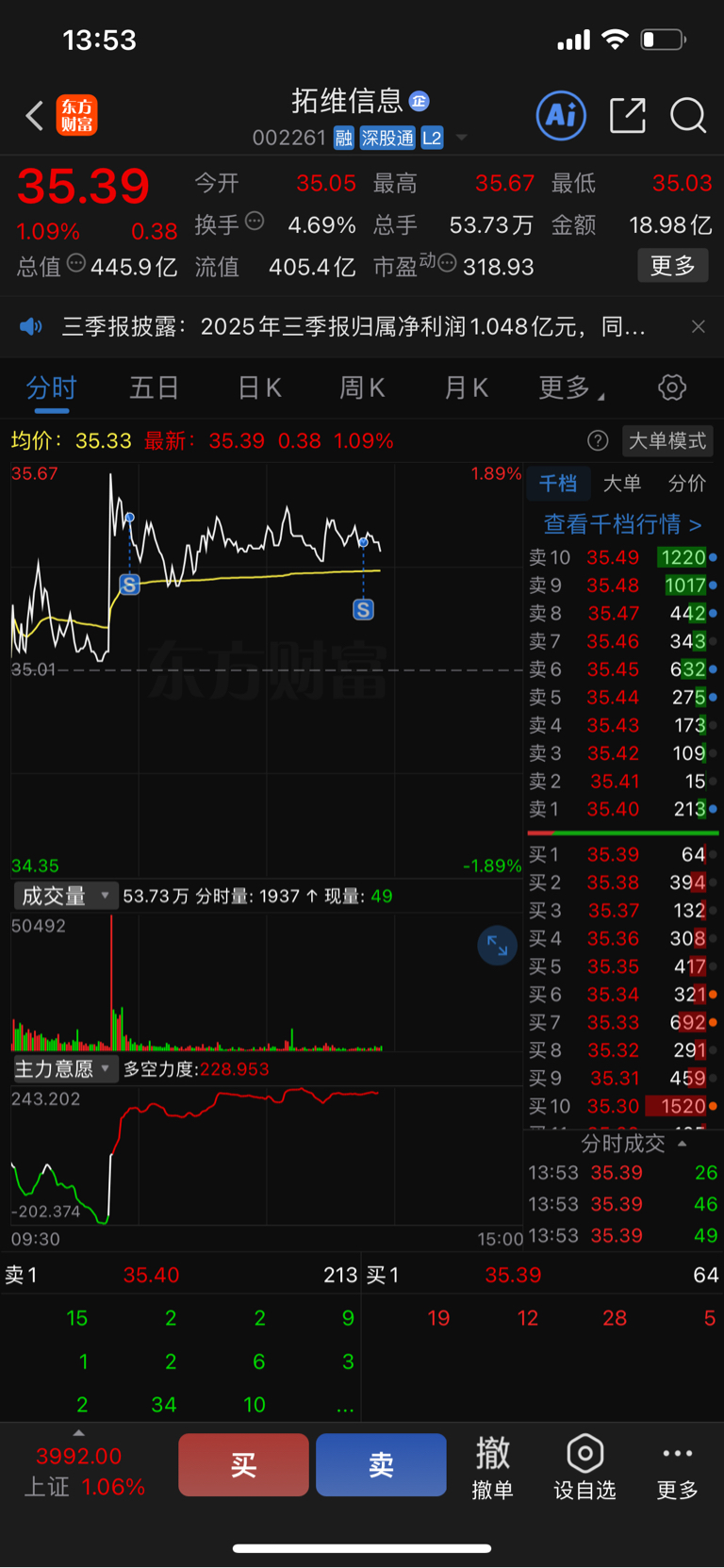Screen dimensions: 724x1568
Task: Tap the back arrow icon
Action: 35,116
